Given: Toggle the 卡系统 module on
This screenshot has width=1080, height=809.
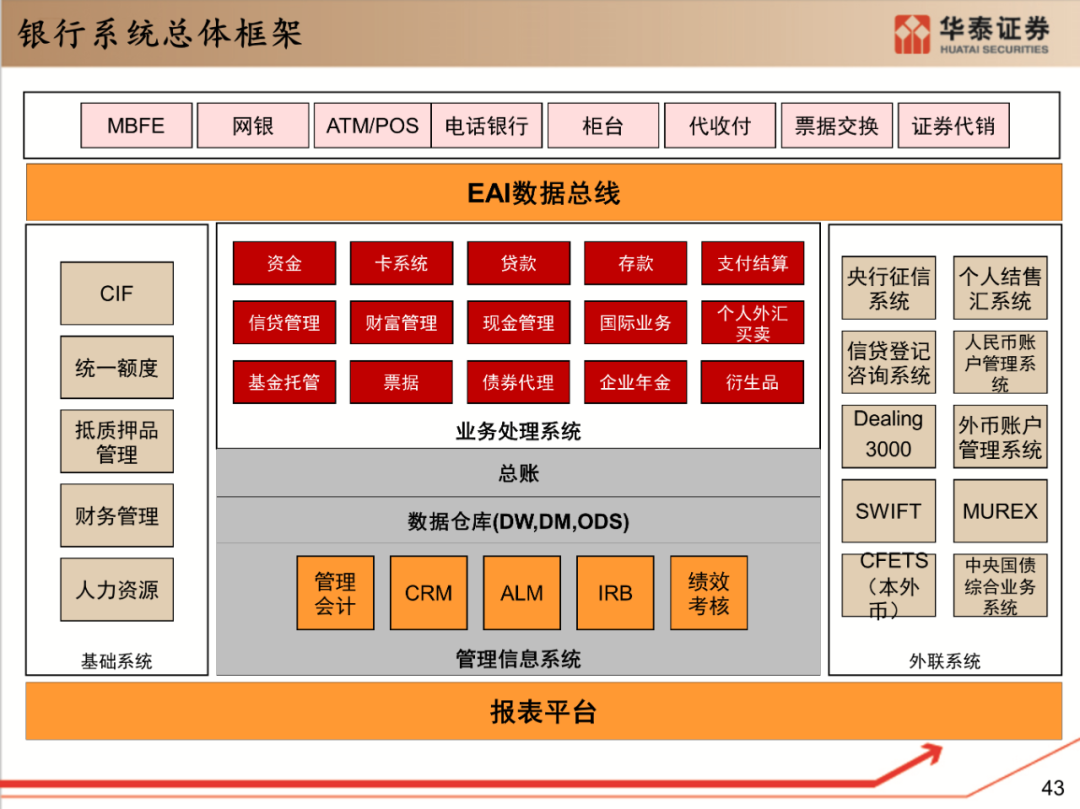Looking at the screenshot, I should pos(401,263).
